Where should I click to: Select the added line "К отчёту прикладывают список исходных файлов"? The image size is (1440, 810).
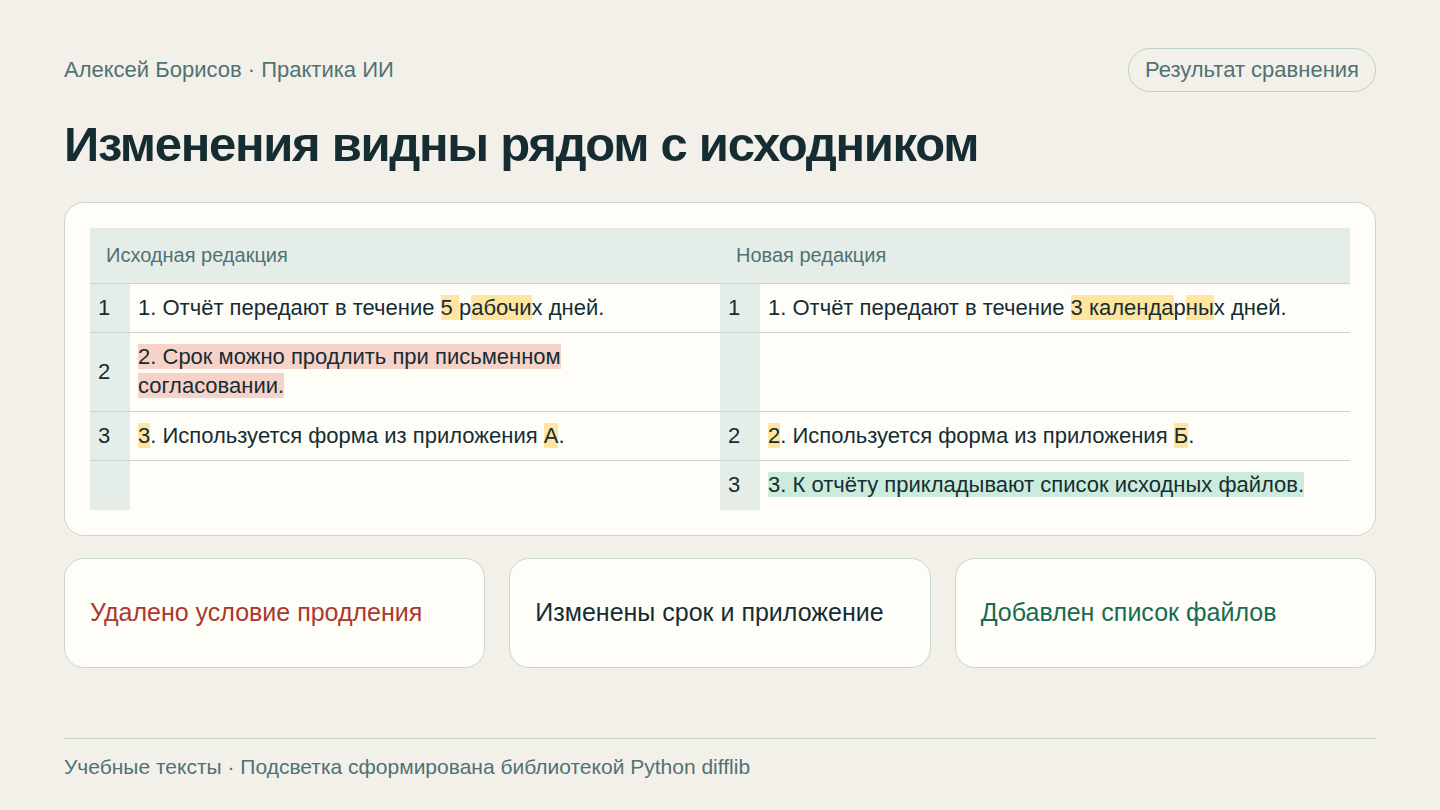tap(1036, 485)
